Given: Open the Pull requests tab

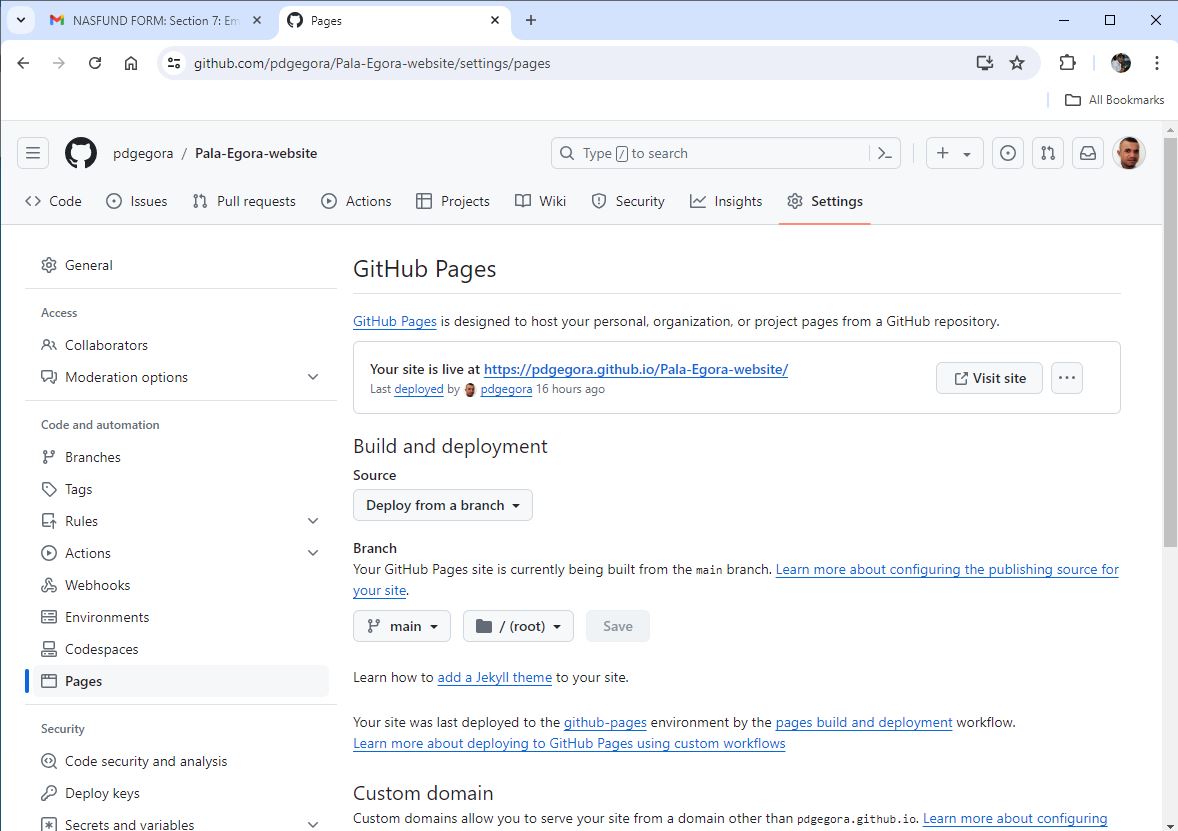Looking at the screenshot, I should (x=244, y=201).
